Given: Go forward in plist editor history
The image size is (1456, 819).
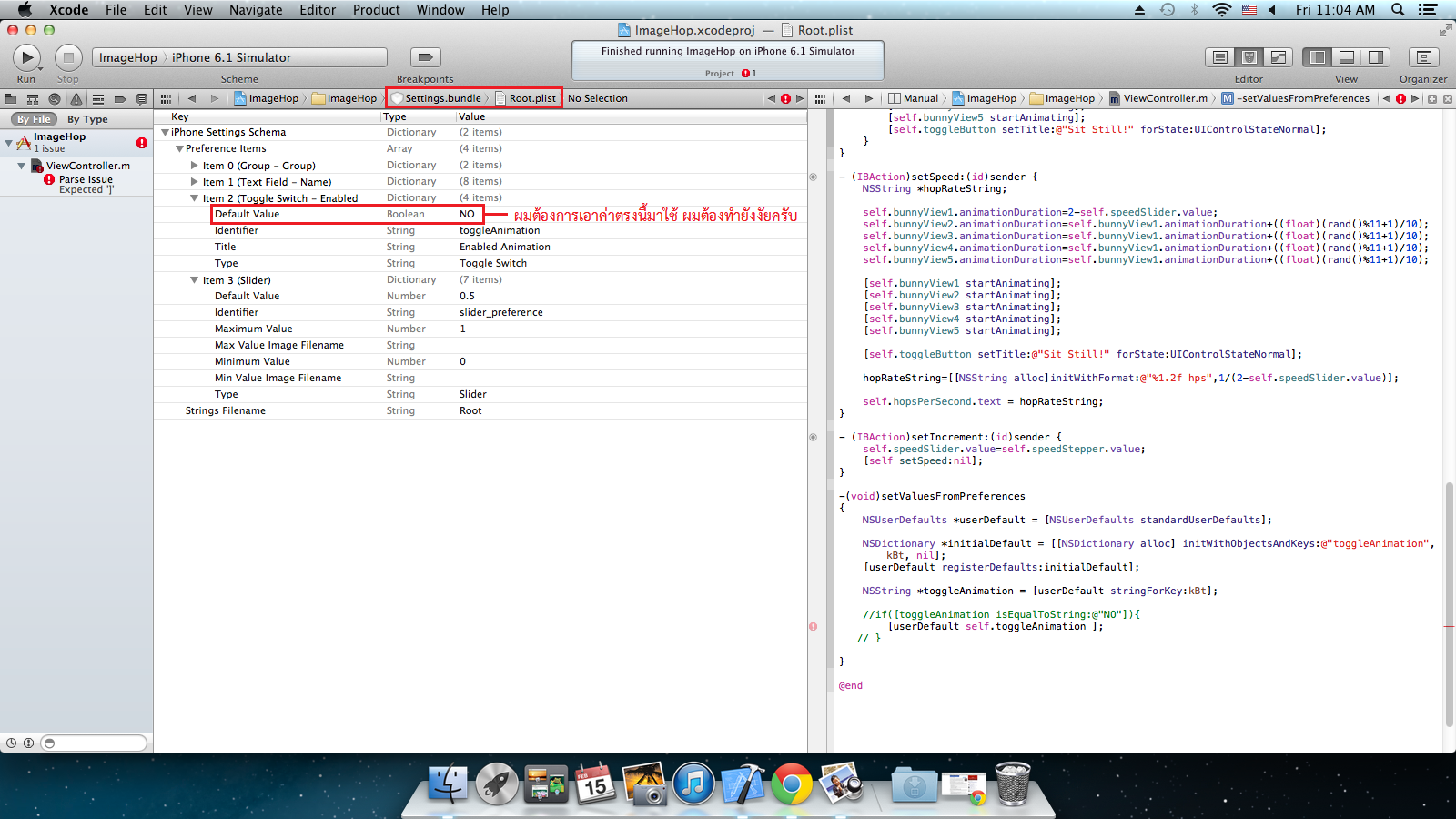Looking at the screenshot, I should (215, 98).
